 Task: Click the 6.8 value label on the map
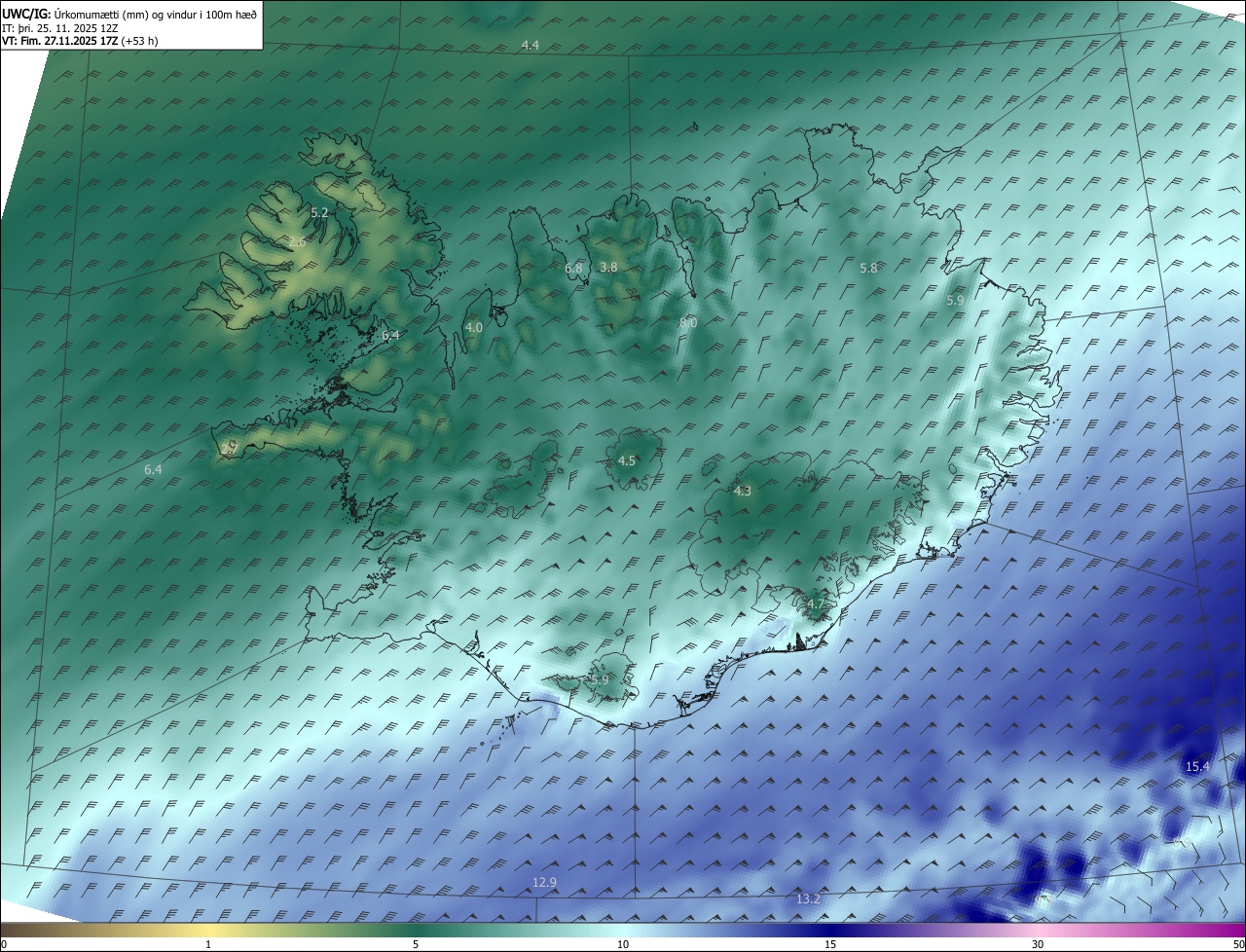[x=573, y=268]
